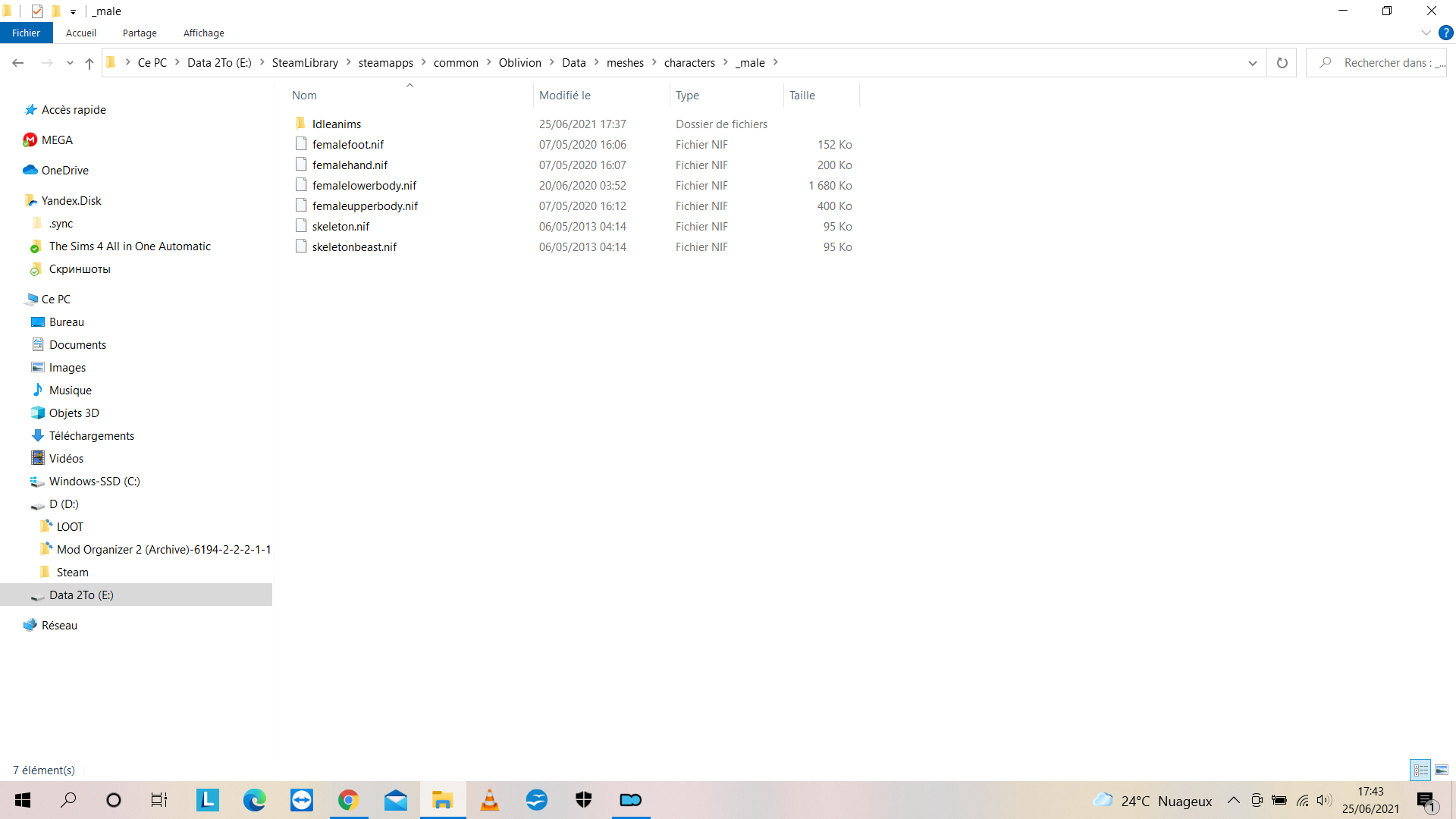Open Téléchargements in the sidebar
The height and width of the screenshot is (819, 1456).
tap(92, 436)
